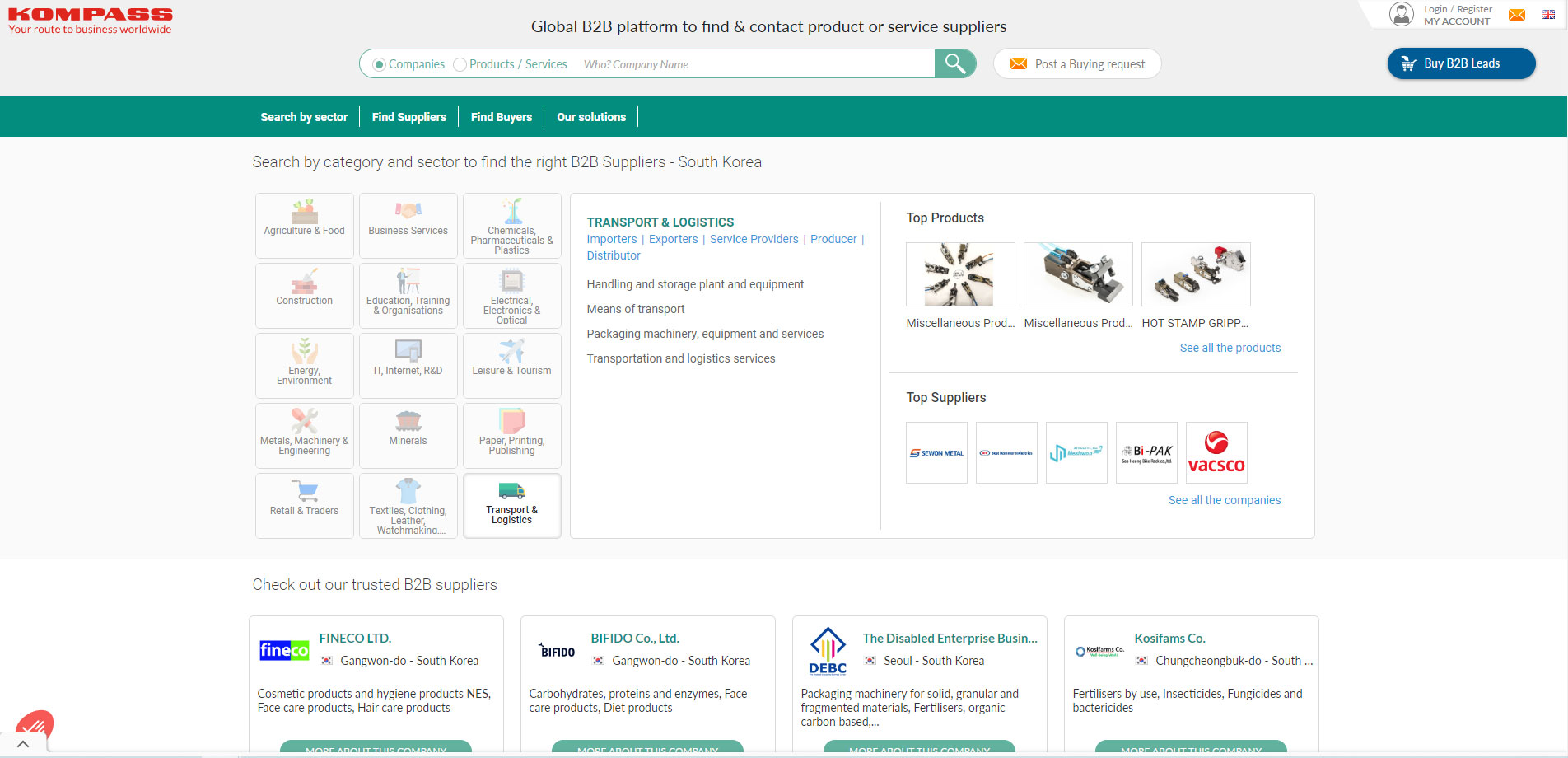
Task: Click the Vacsco supplier logo
Action: [1216, 452]
